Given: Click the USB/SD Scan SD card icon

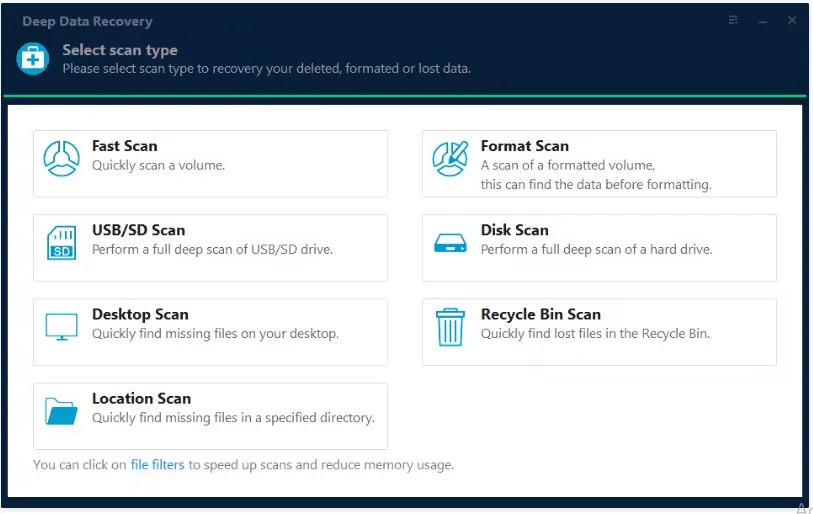Looking at the screenshot, I should pyautogui.click(x=61, y=243).
